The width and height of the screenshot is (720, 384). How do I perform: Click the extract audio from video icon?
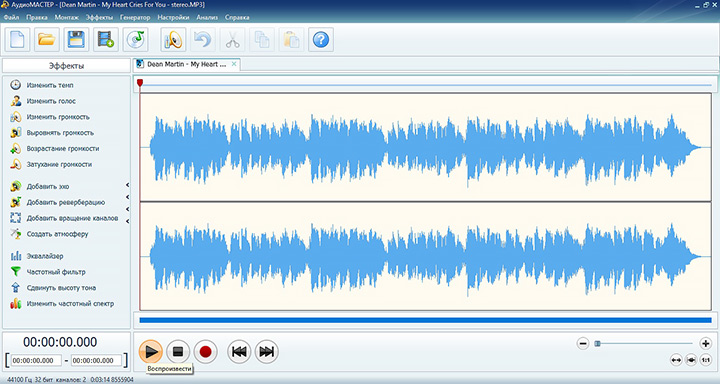[x=106, y=40]
